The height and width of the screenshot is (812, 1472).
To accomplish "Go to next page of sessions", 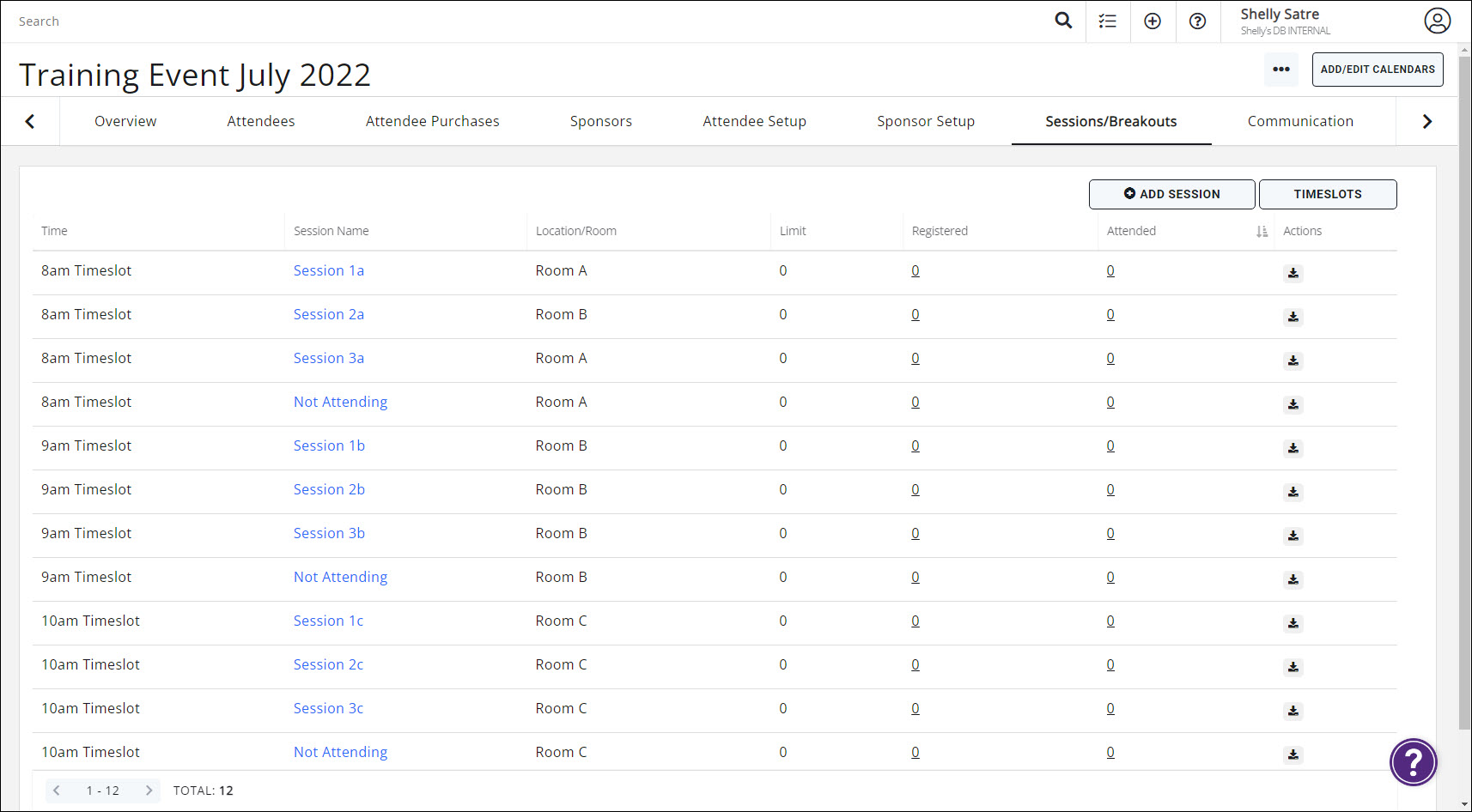I will pos(149,791).
